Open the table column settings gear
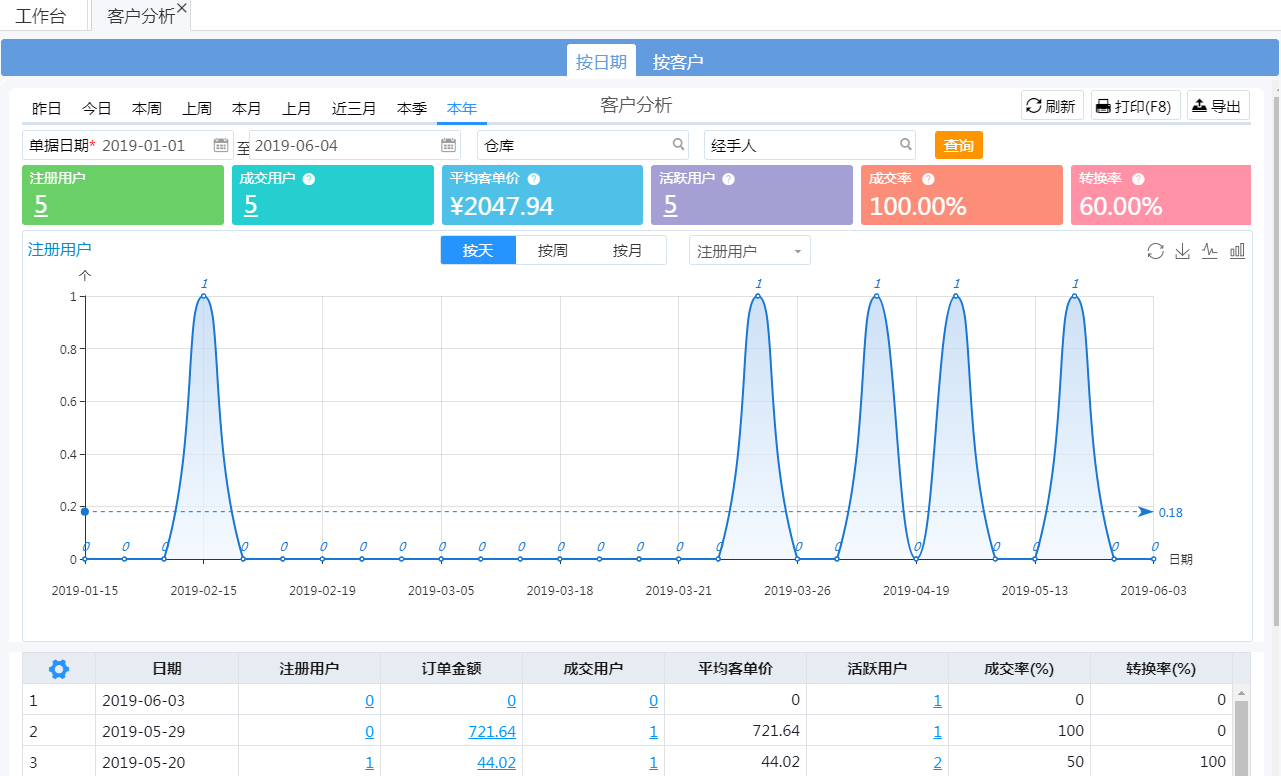Viewport: 1281px width, 776px height. click(x=59, y=669)
